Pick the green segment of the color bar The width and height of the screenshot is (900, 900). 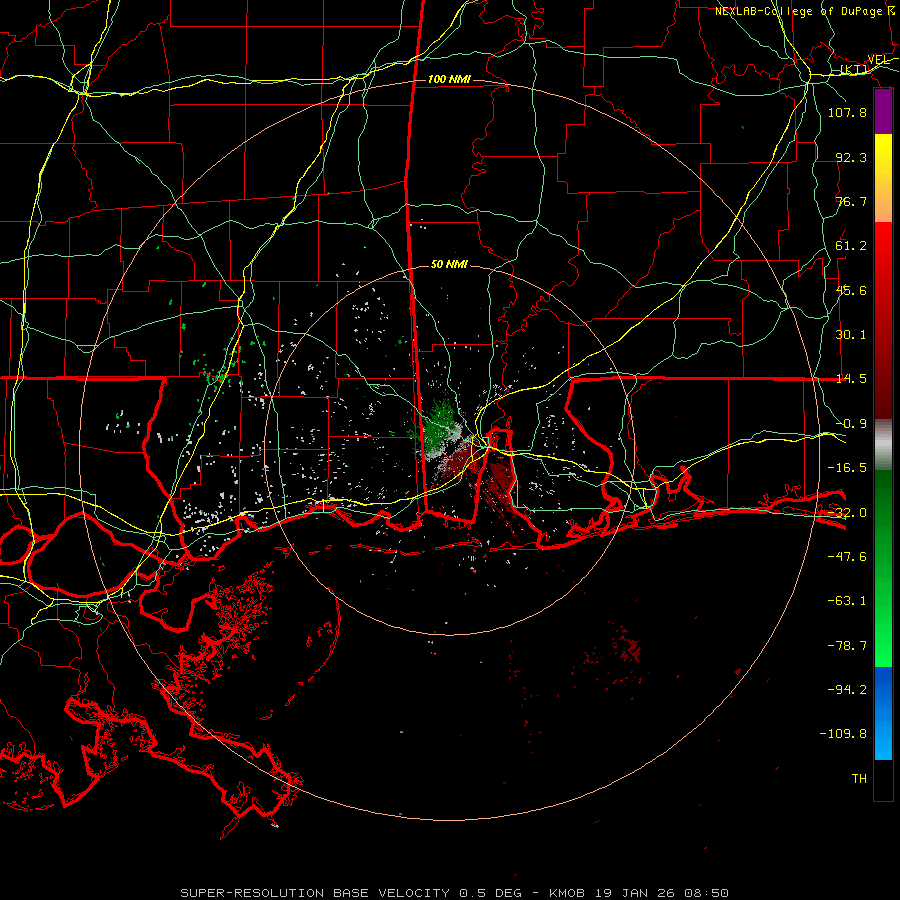pos(883,568)
